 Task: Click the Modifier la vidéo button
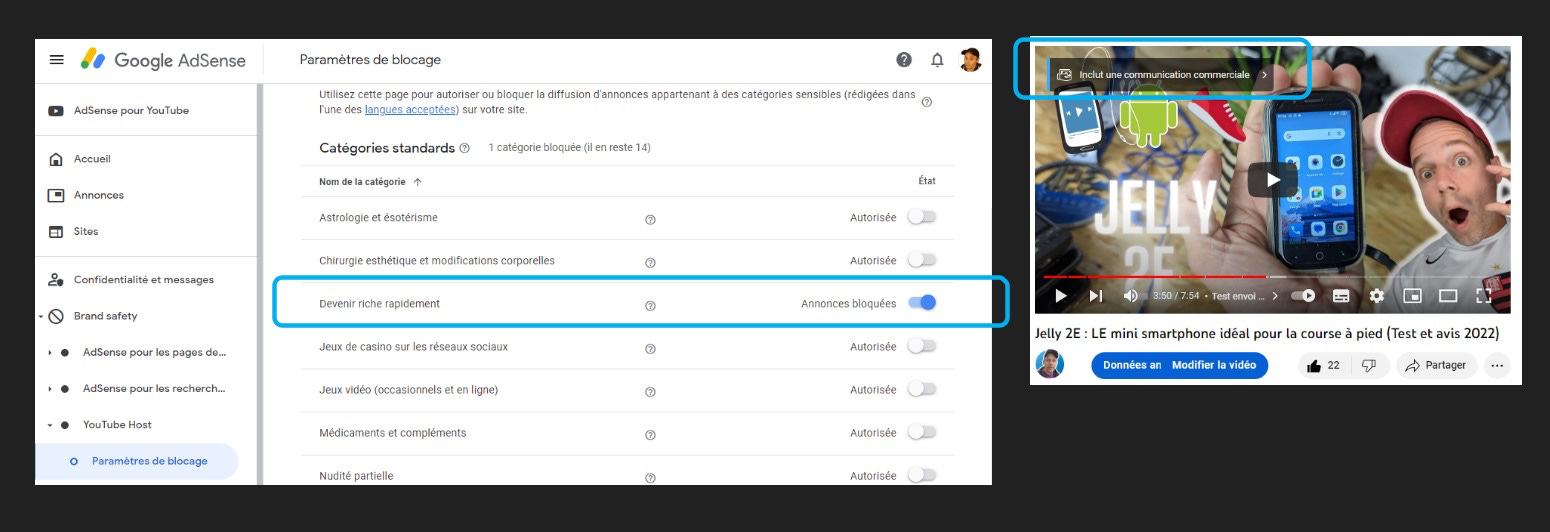click(1214, 366)
